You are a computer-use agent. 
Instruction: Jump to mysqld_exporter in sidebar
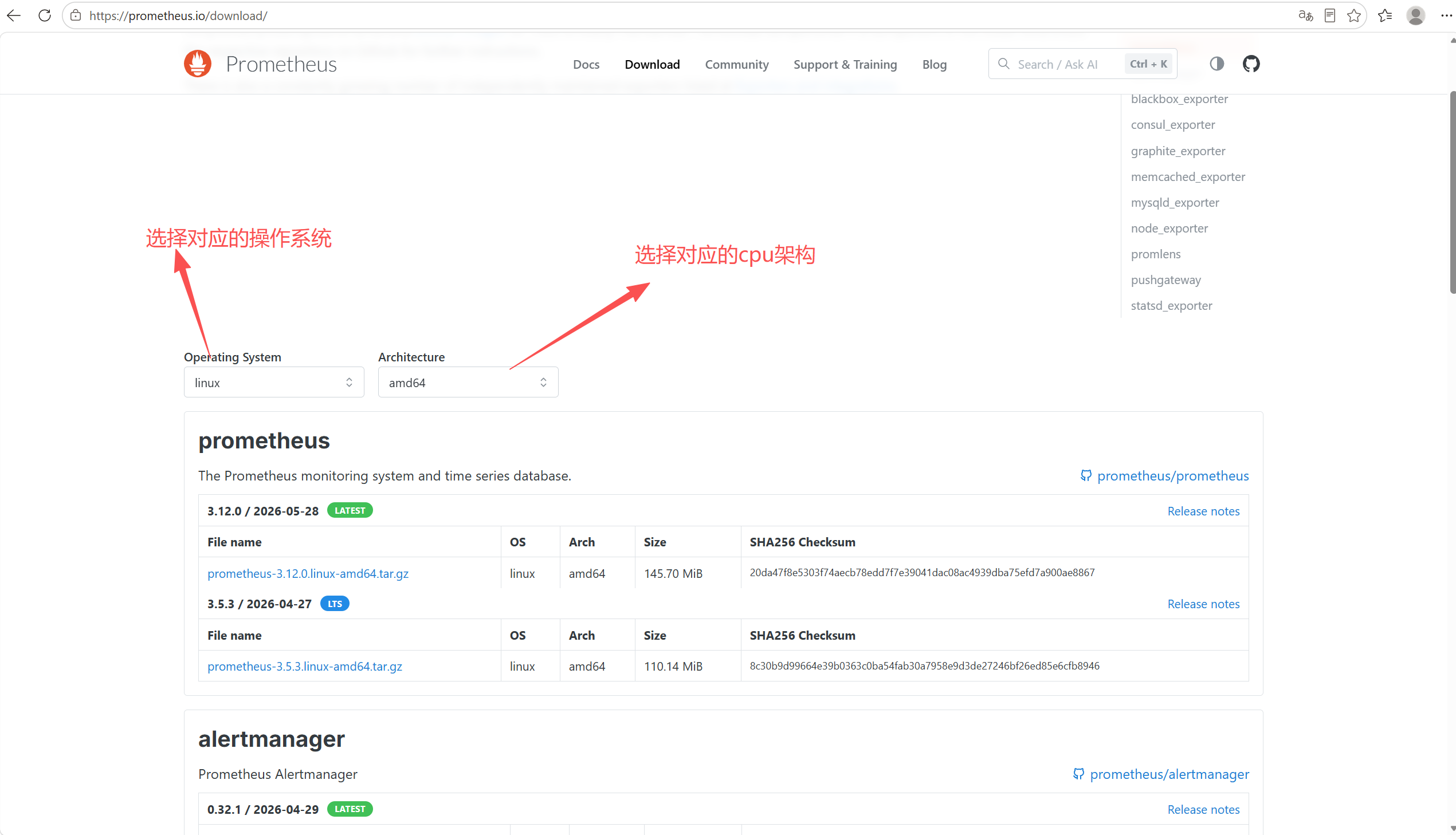click(1175, 203)
